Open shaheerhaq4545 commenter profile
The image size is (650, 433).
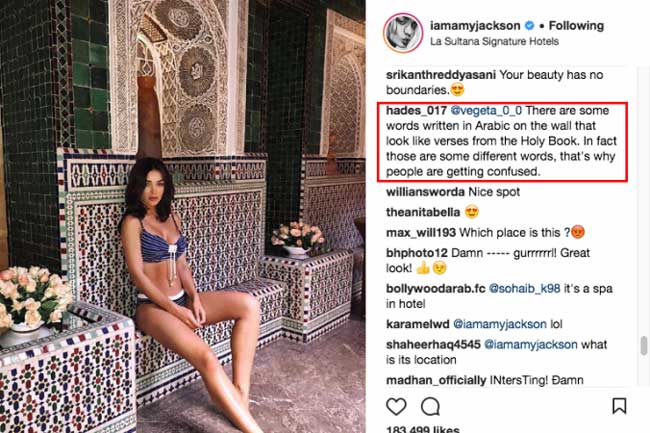(x=433, y=344)
